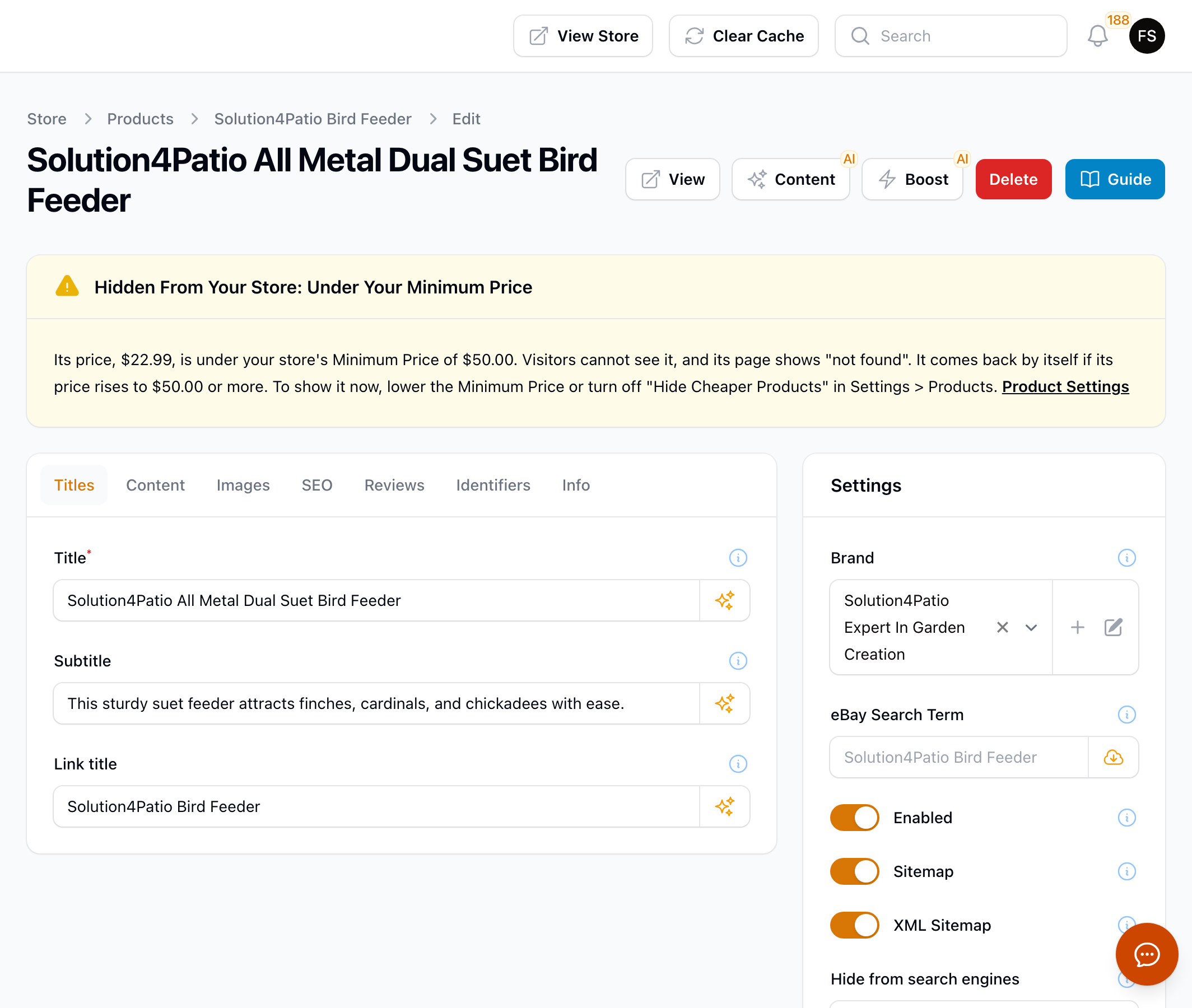Click the View Store button
This screenshot has width=1192, height=1008.
tap(583, 36)
